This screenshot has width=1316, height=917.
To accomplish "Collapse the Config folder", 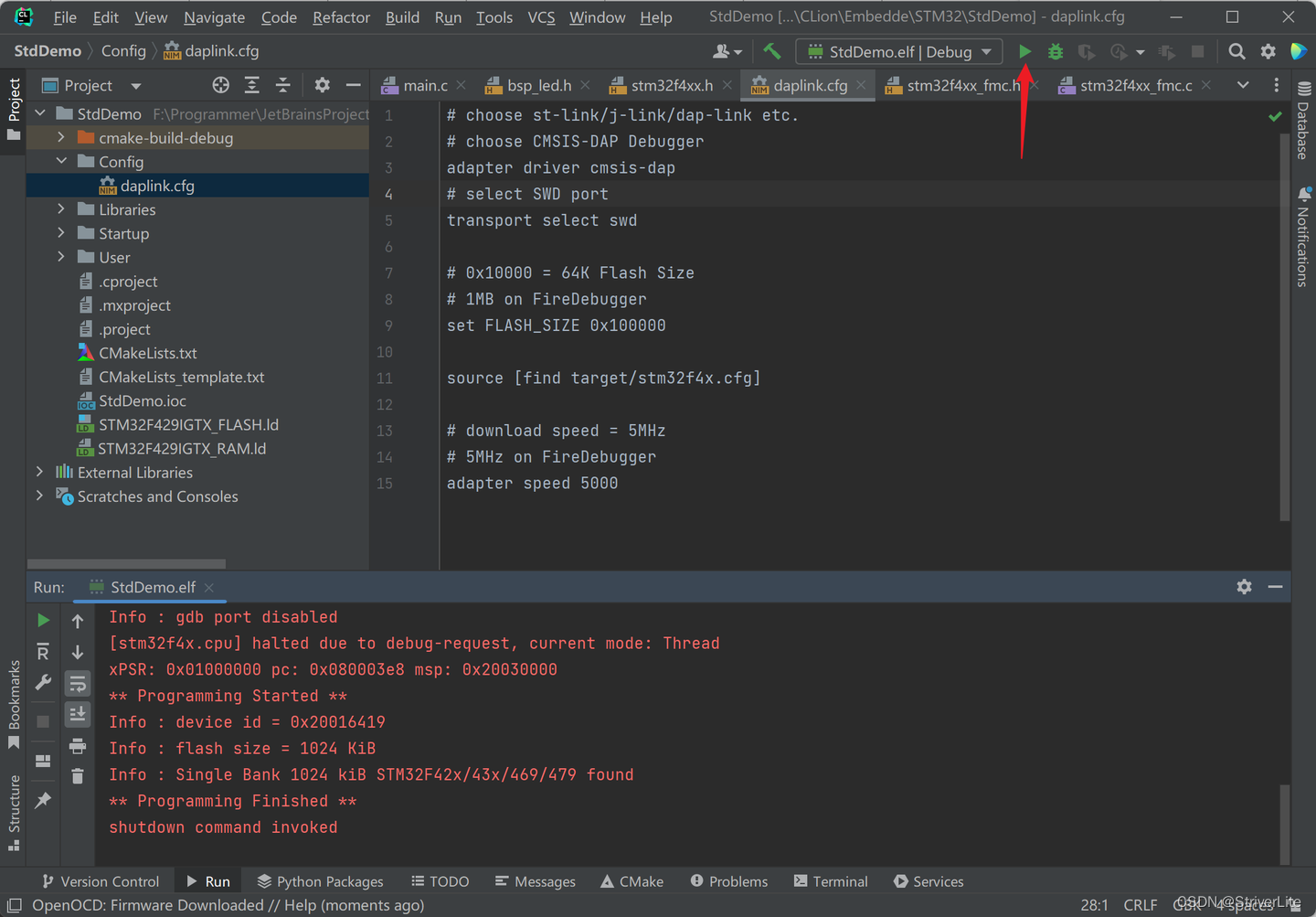I will pos(61,161).
